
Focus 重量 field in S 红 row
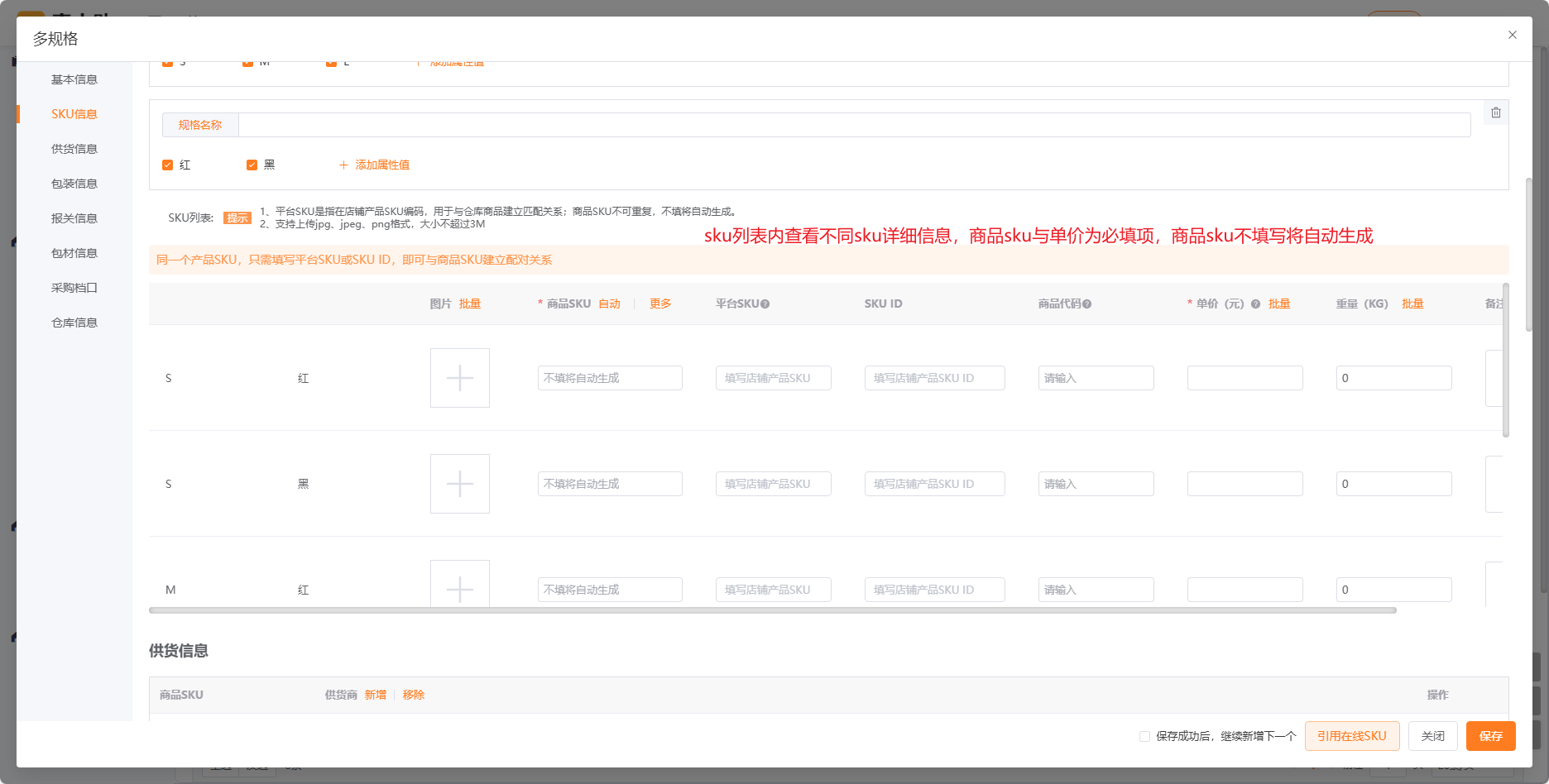point(1394,378)
